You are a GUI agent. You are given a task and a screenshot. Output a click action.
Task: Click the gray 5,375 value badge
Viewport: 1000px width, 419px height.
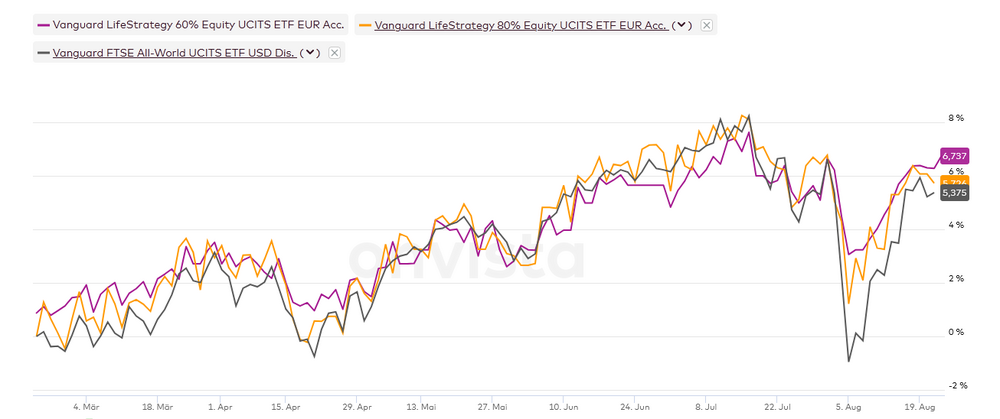pos(955,193)
